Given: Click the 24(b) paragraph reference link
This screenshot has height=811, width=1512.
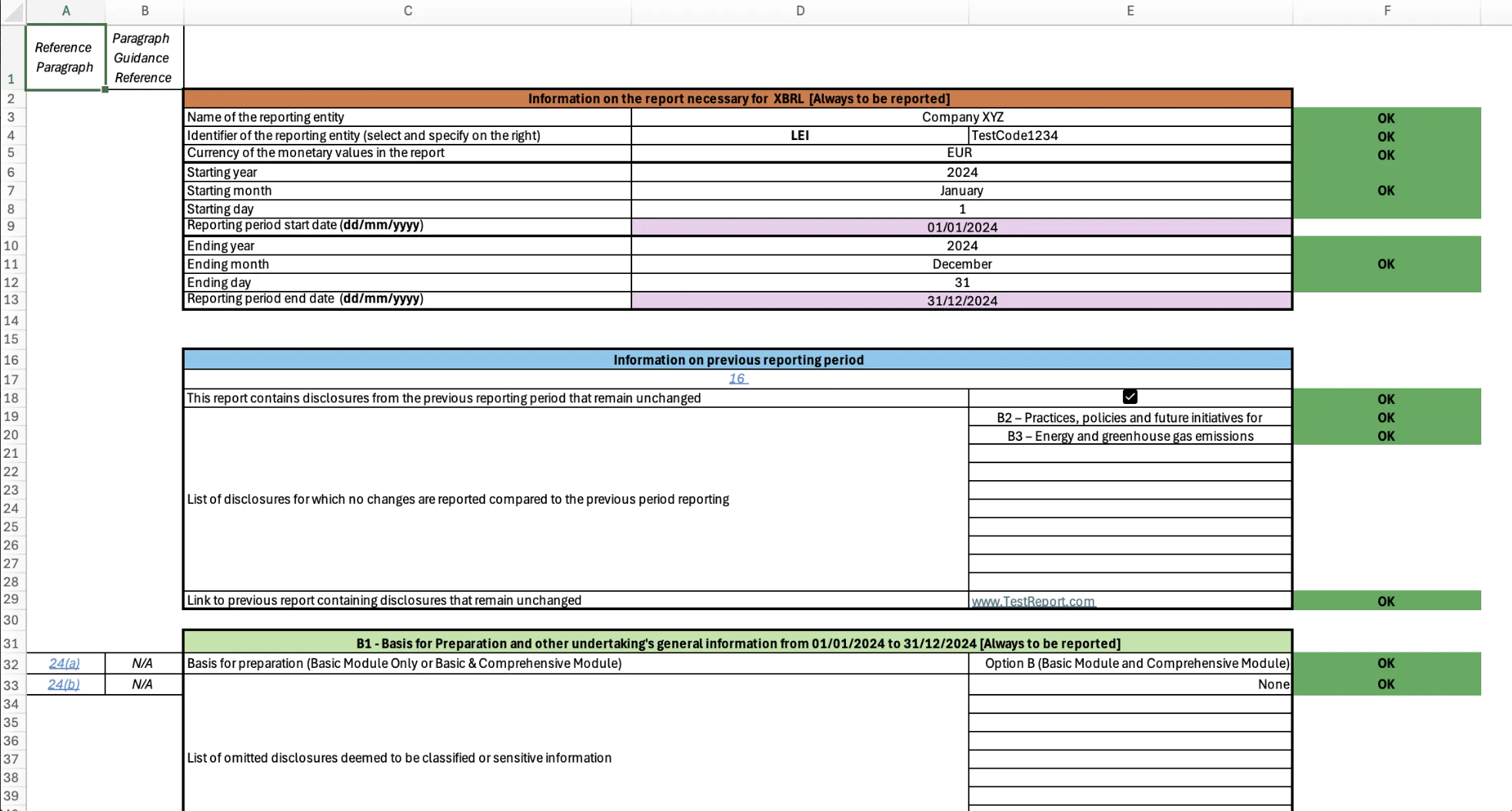Looking at the screenshot, I should coord(65,684).
